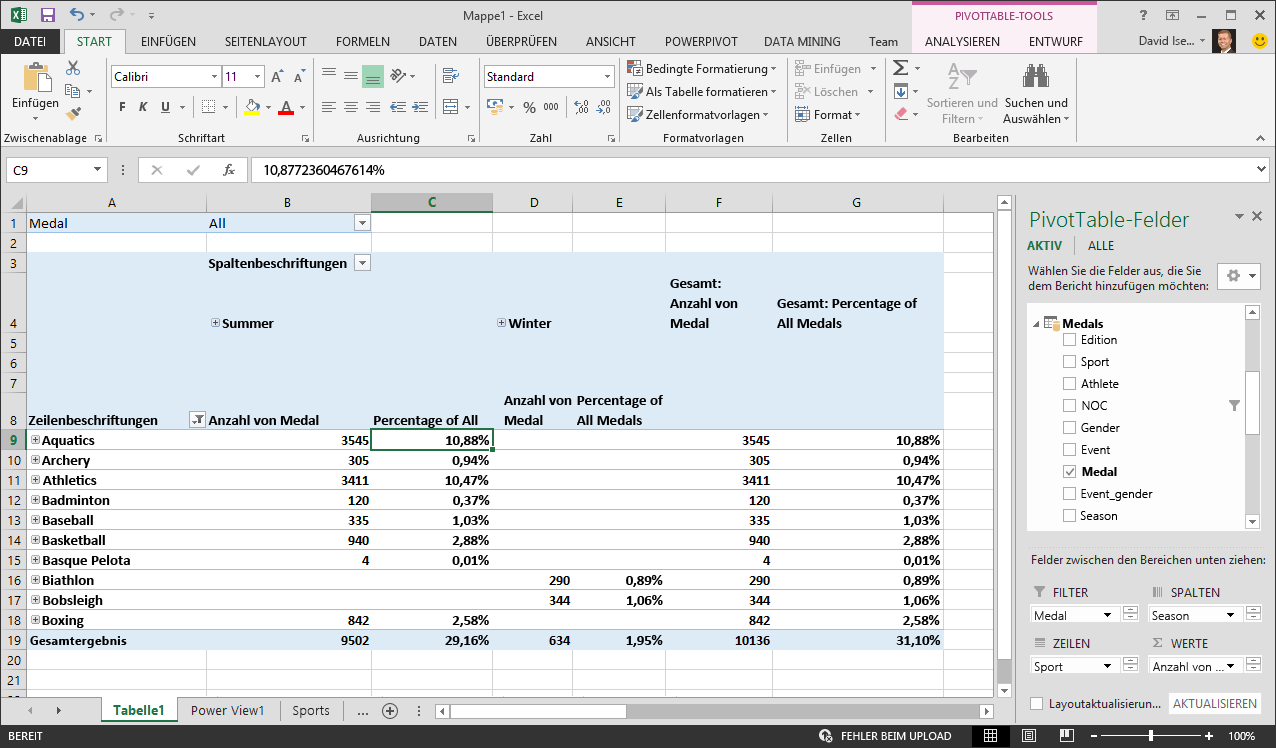Open the Zeilenbeschriftungen filter dropdown

click(197, 421)
